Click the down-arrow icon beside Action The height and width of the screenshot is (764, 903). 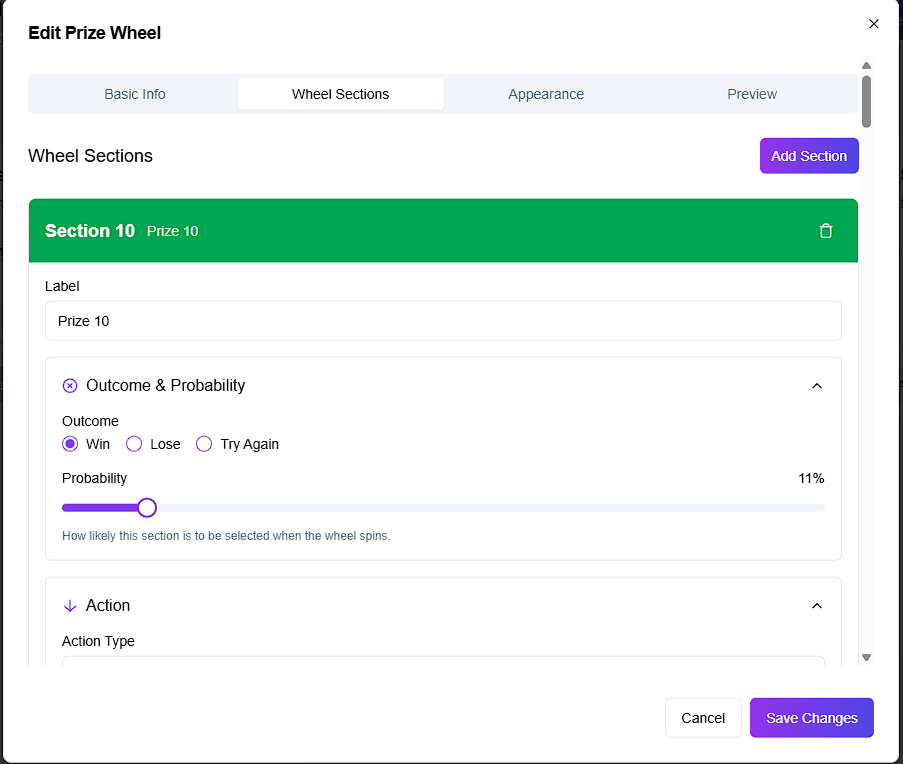coord(70,606)
